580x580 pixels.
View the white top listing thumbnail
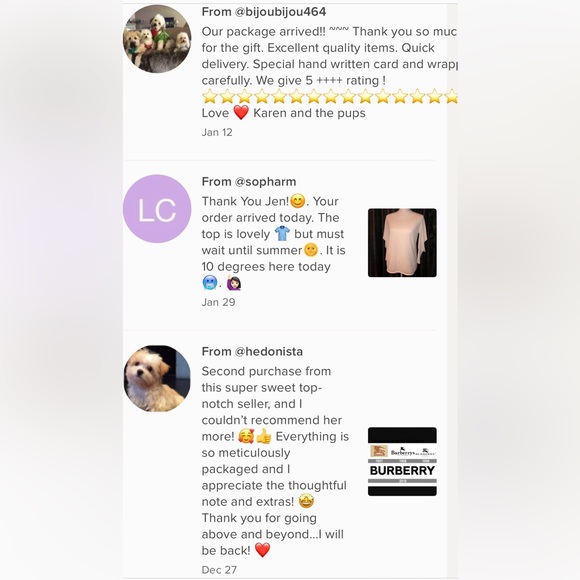(x=402, y=243)
